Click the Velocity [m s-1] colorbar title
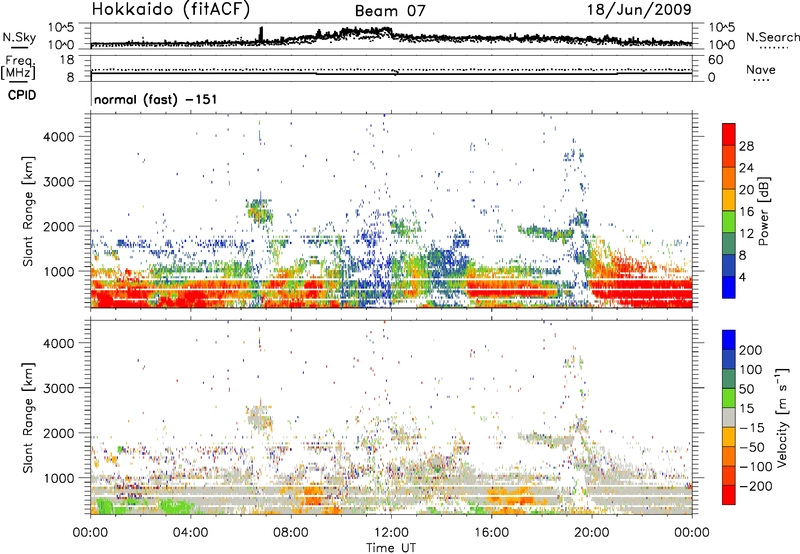 pyautogui.click(x=782, y=417)
